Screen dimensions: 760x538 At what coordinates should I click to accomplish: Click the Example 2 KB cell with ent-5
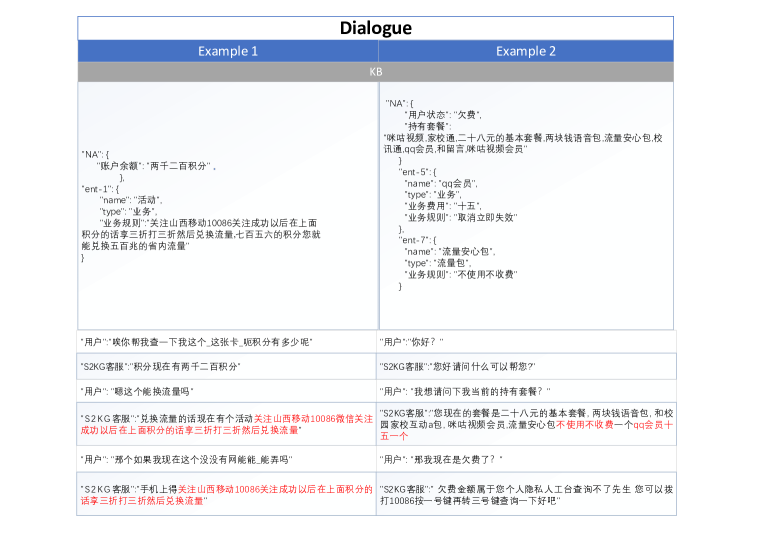tap(526, 206)
